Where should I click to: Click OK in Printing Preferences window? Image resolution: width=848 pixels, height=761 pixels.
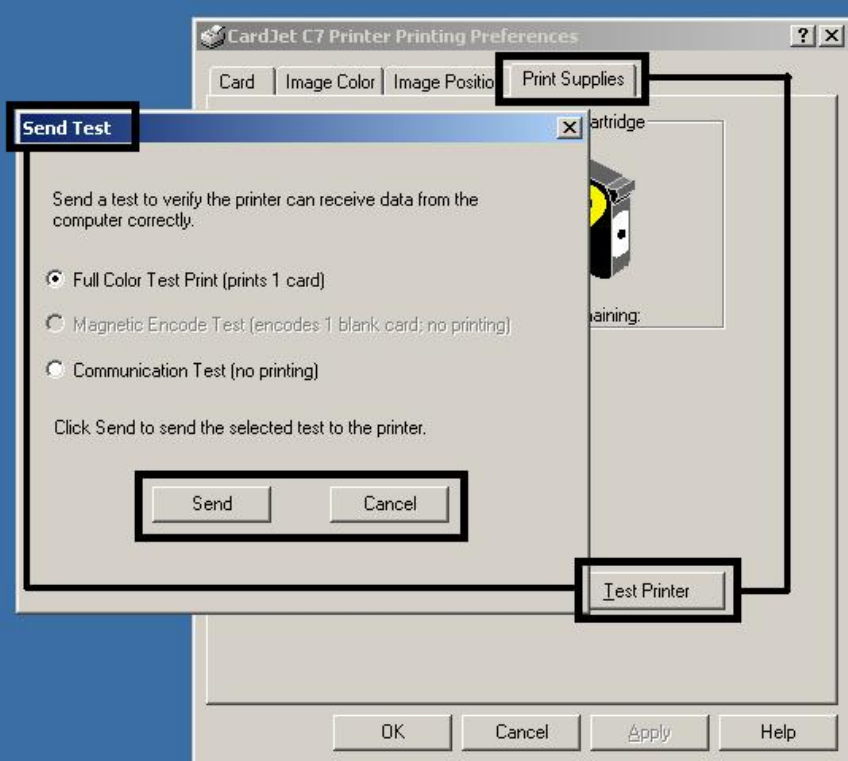[392, 732]
